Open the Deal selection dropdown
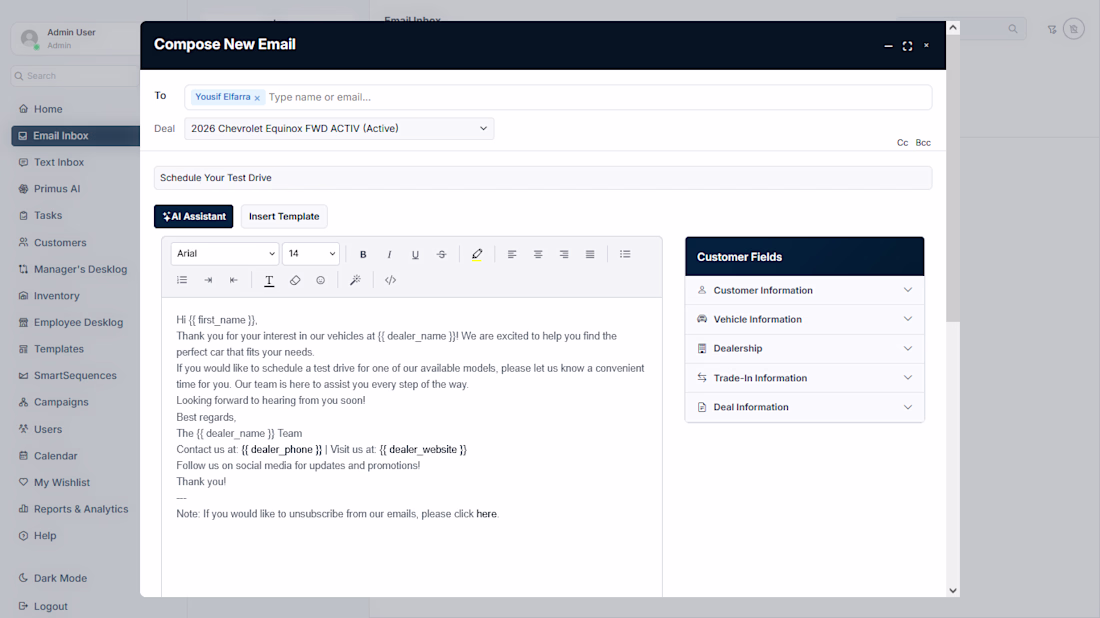 (x=339, y=128)
